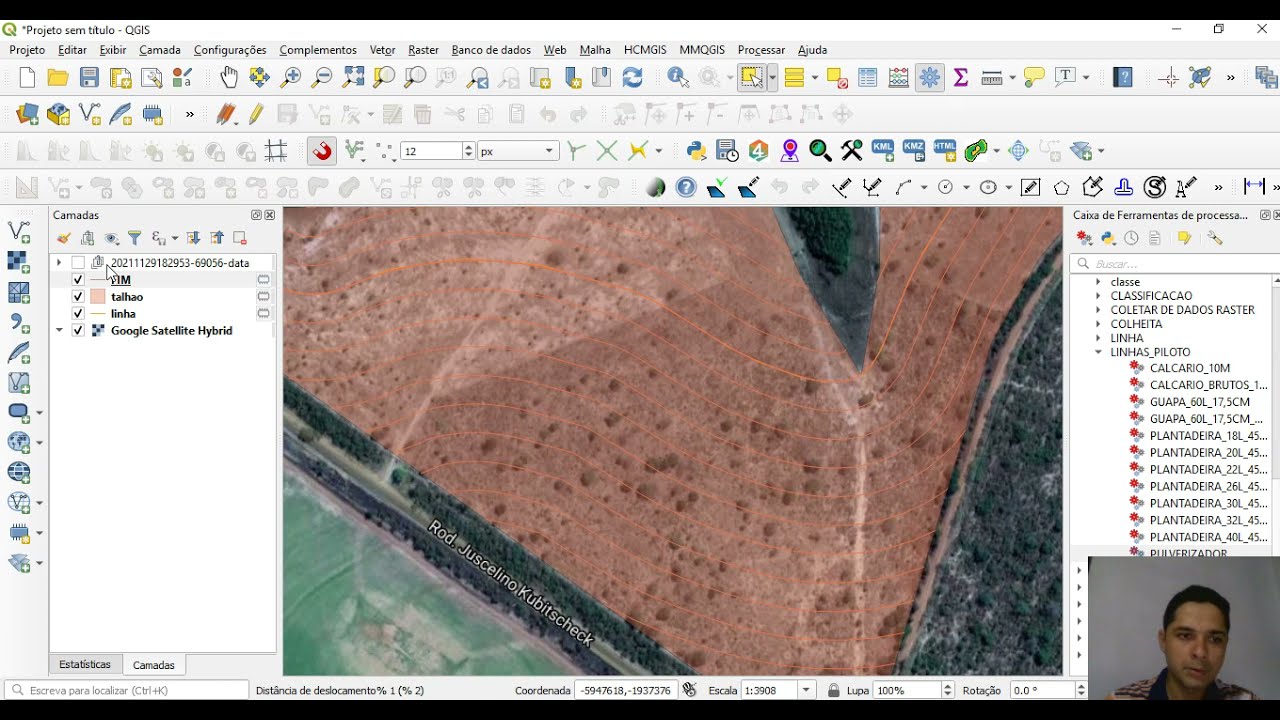The width and height of the screenshot is (1280, 720).
Task: Expand the 20211129182953-69056-data group
Action: 59,263
